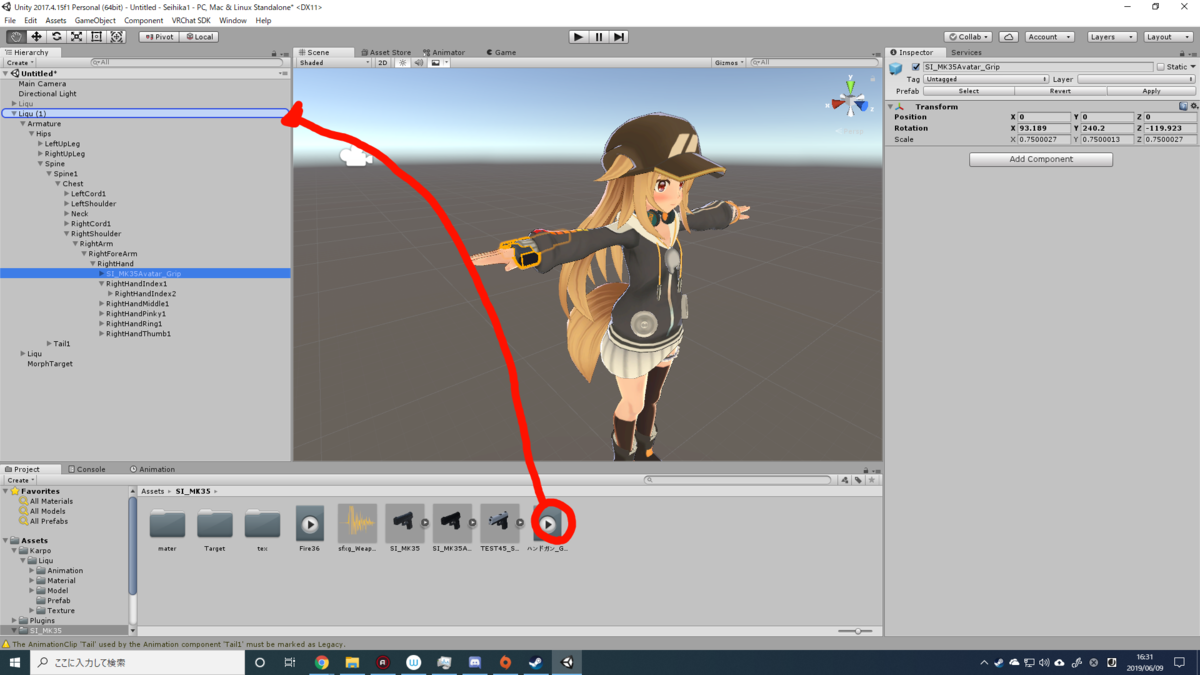Screen dimensions: 1200x675
Task: Switch to the Asset Store tab
Action: coord(386,52)
